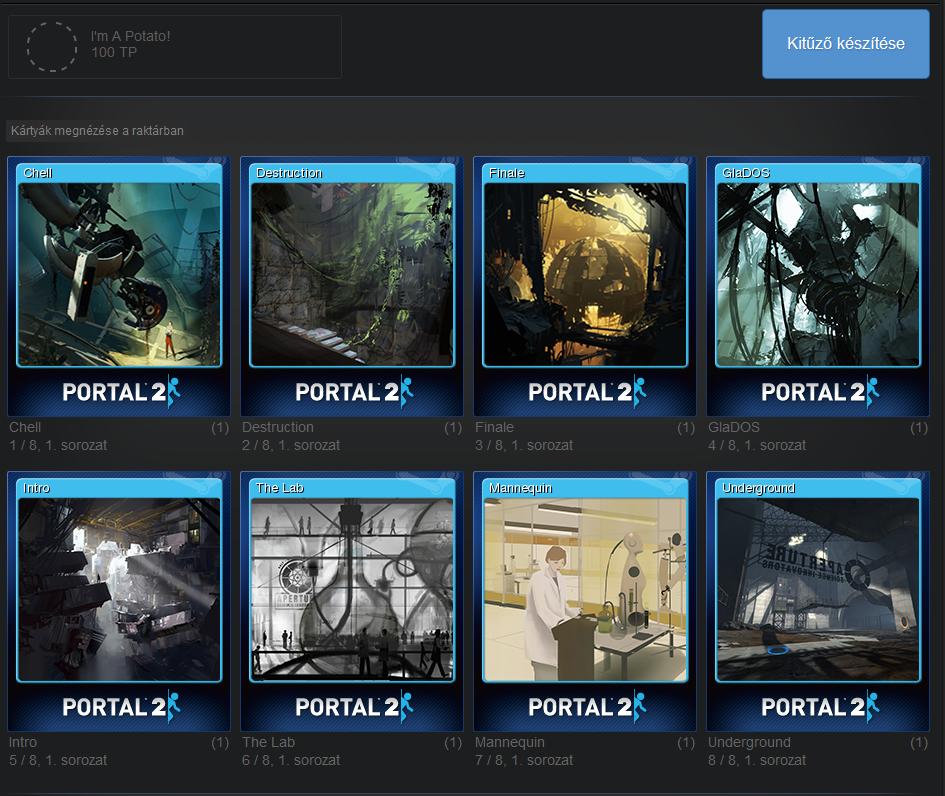Screen dimensions: 945x796
Task: Click the Finale caption below its card
Action: pos(494,427)
